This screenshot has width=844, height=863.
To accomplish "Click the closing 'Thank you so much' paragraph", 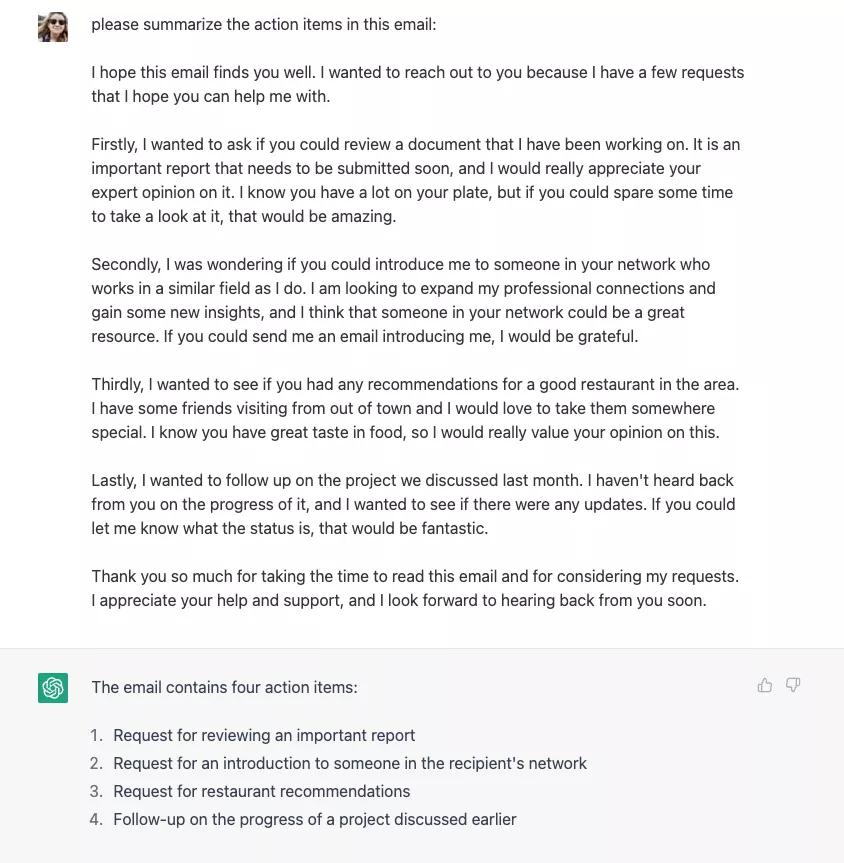I will [x=415, y=588].
